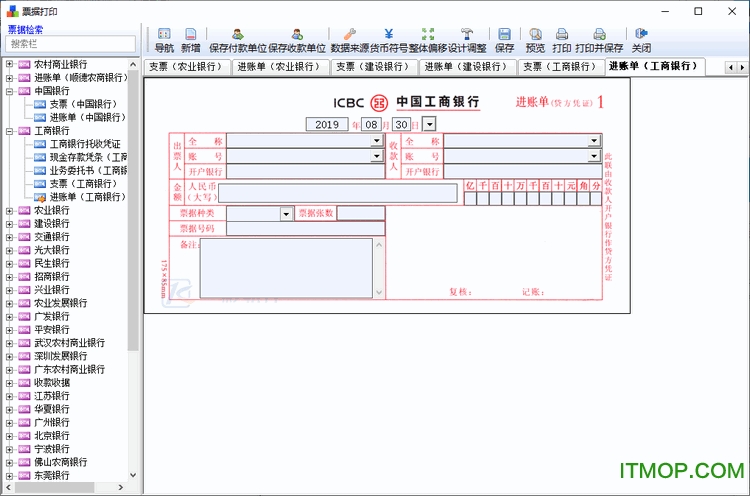Click the 出票人 开户银行 input field
The image size is (750, 496).
tap(305, 172)
